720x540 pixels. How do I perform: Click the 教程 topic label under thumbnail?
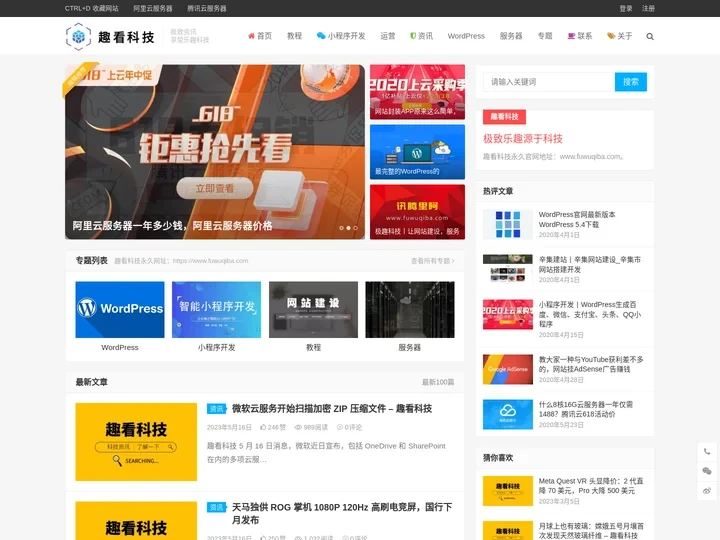point(313,348)
